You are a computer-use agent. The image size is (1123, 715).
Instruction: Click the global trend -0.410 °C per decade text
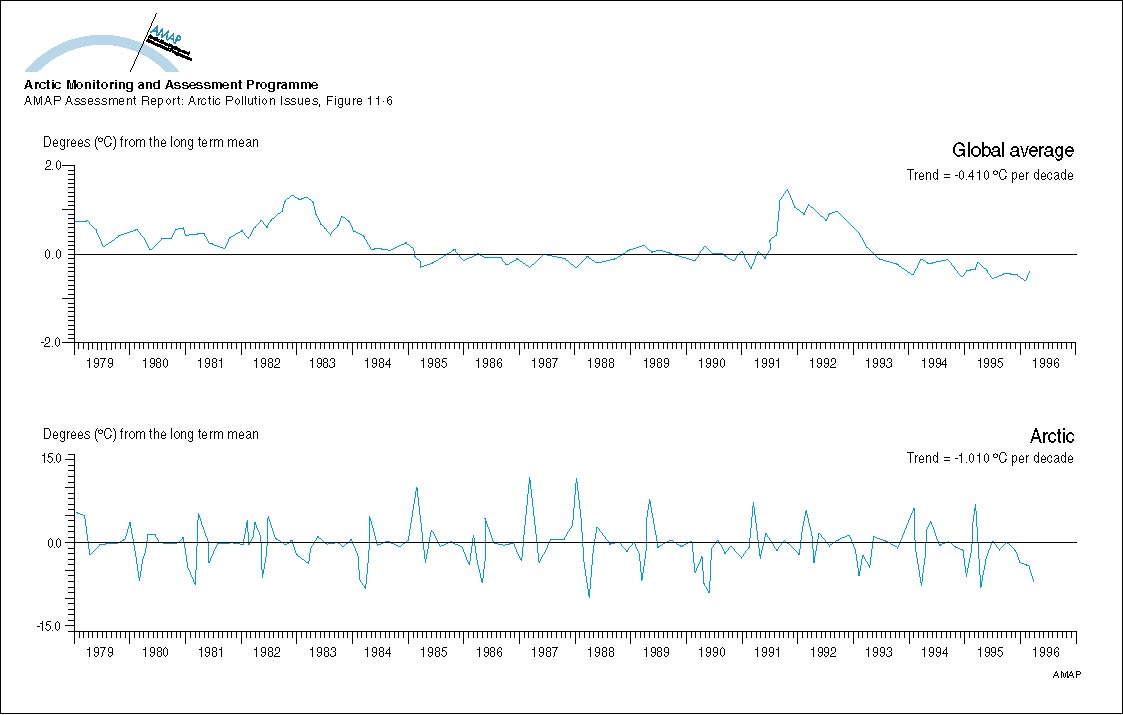coord(989,175)
